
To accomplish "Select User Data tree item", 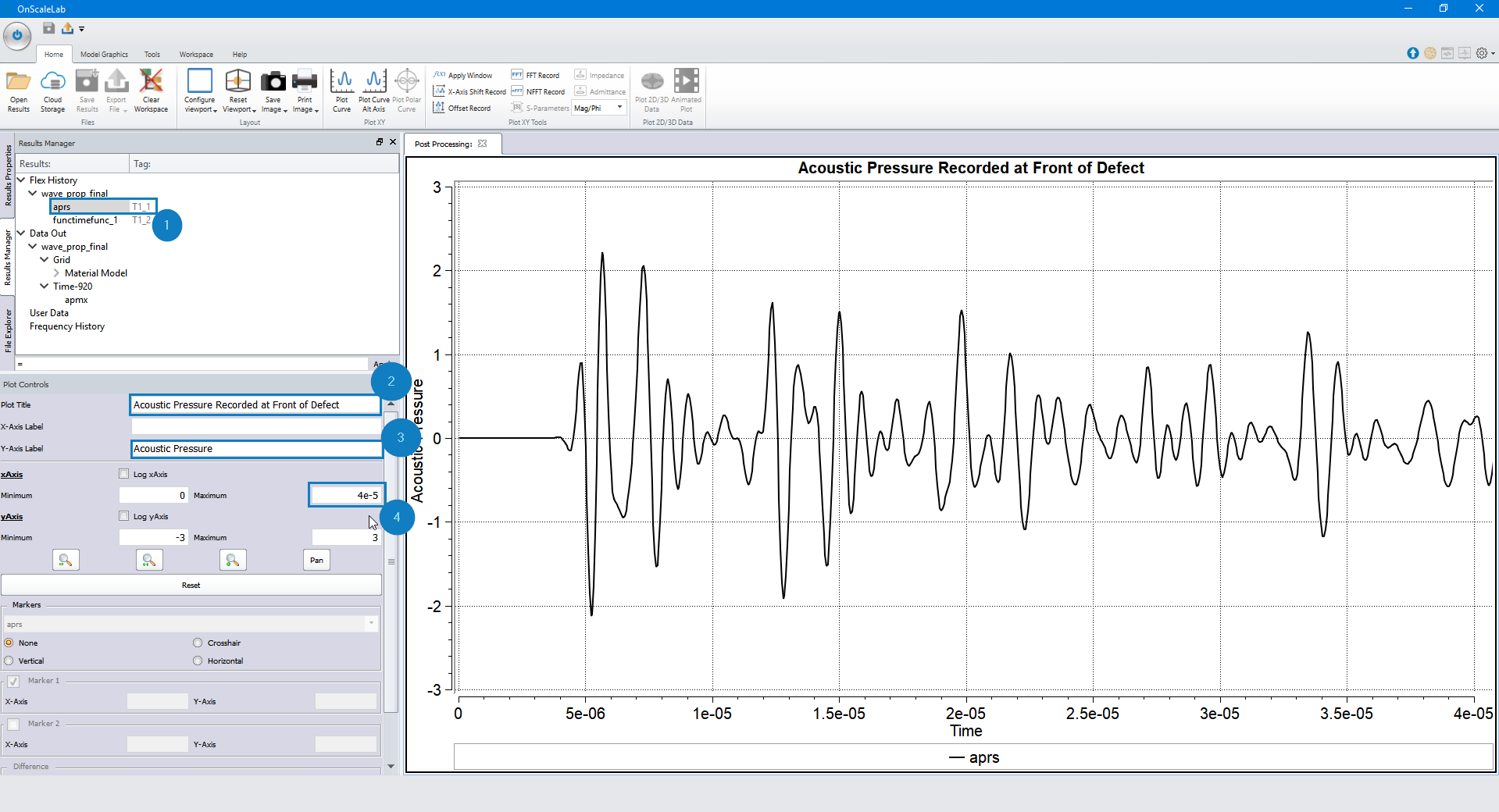I will click(x=49, y=313).
